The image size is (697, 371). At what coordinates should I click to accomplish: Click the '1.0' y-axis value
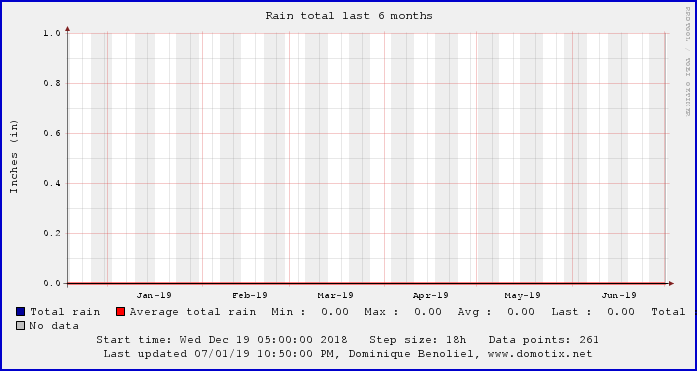[x=52, y=33]
